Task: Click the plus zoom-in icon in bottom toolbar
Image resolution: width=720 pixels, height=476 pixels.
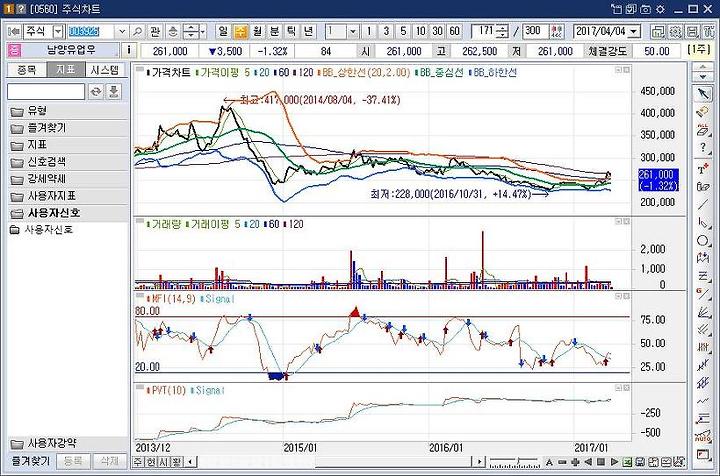Action: 575,462
